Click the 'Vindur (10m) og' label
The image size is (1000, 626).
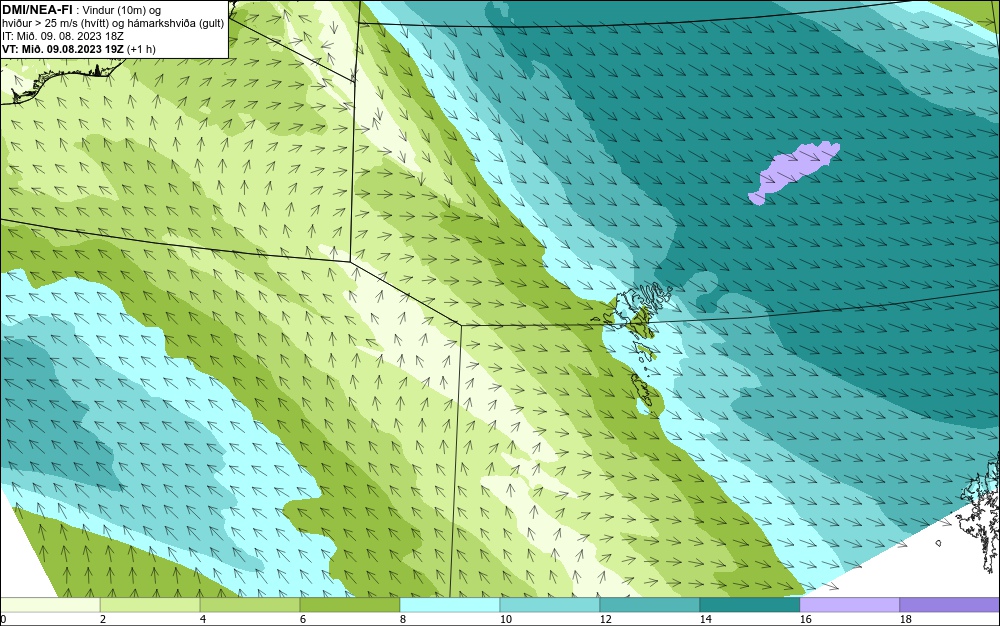123,10
